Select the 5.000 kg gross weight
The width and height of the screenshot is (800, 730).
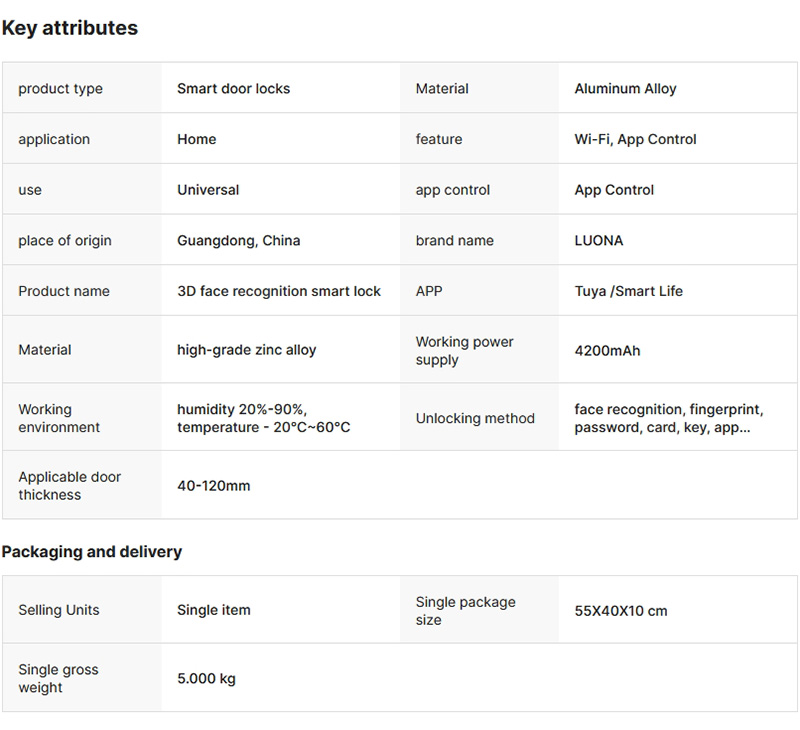206,679
